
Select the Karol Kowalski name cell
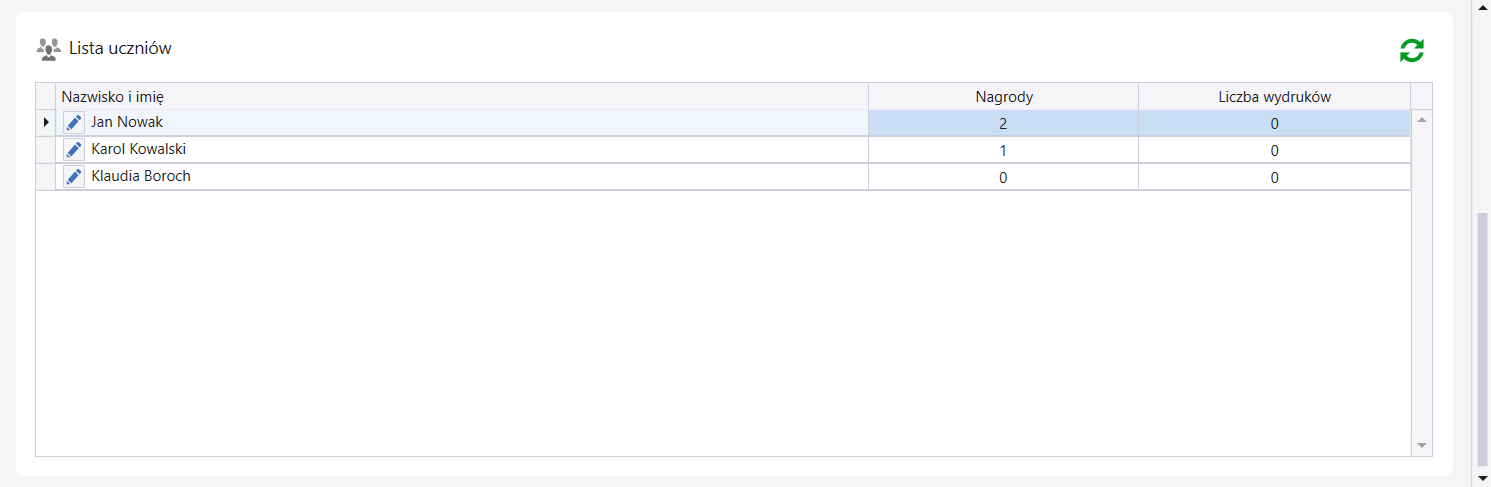(x=139, y=150)
